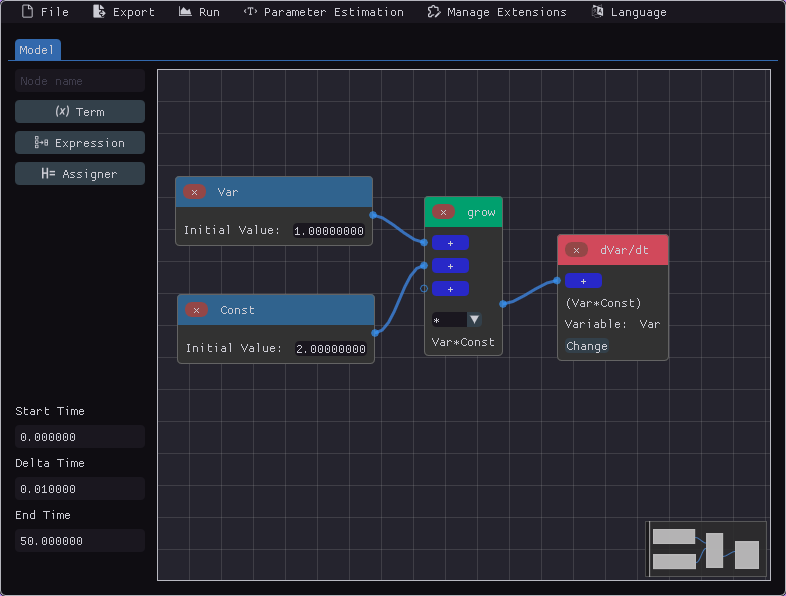Delete the dVar/dt assigner node
786x596 pixels.
coord(576,250)
